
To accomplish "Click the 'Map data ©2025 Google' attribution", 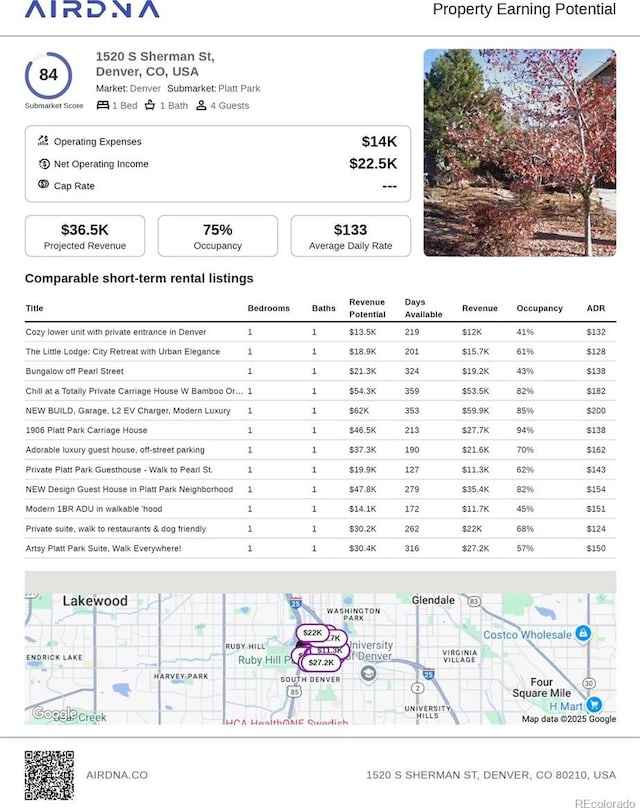I will (x=568, y=719).
